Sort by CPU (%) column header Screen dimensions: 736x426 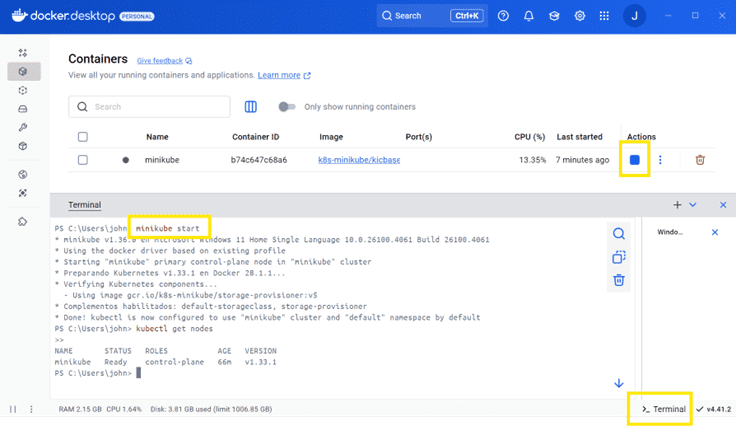(529, 137)
